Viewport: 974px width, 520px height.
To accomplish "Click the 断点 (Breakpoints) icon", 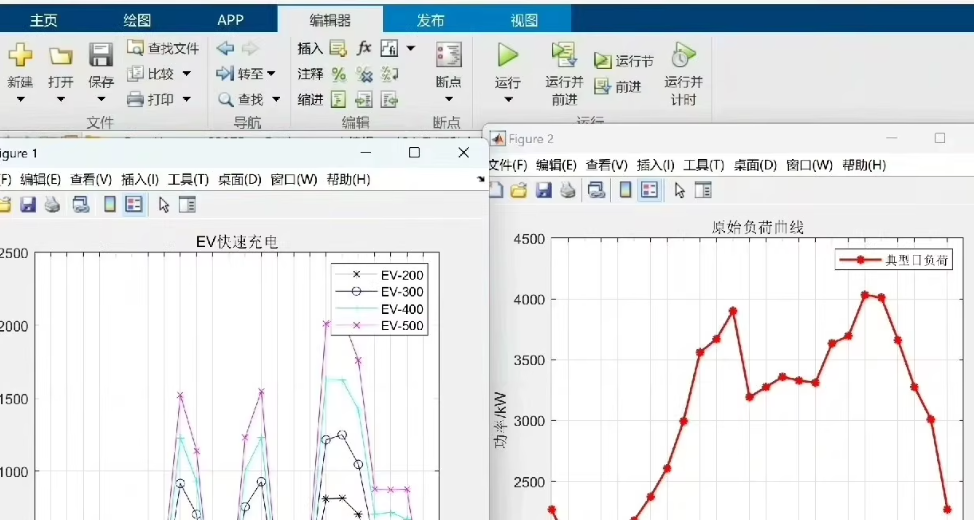I will 448,55.
